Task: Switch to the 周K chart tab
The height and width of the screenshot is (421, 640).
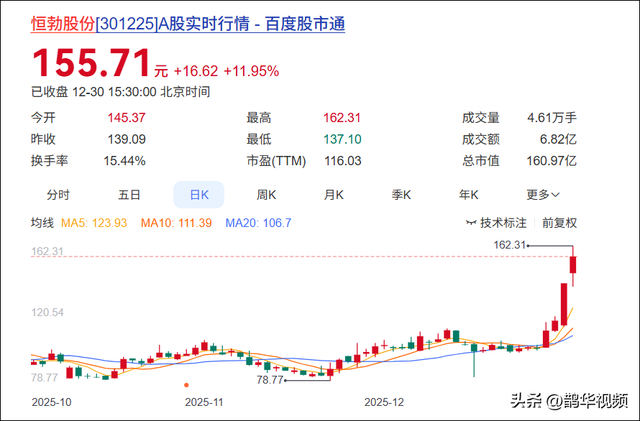Action: [266, 195]
